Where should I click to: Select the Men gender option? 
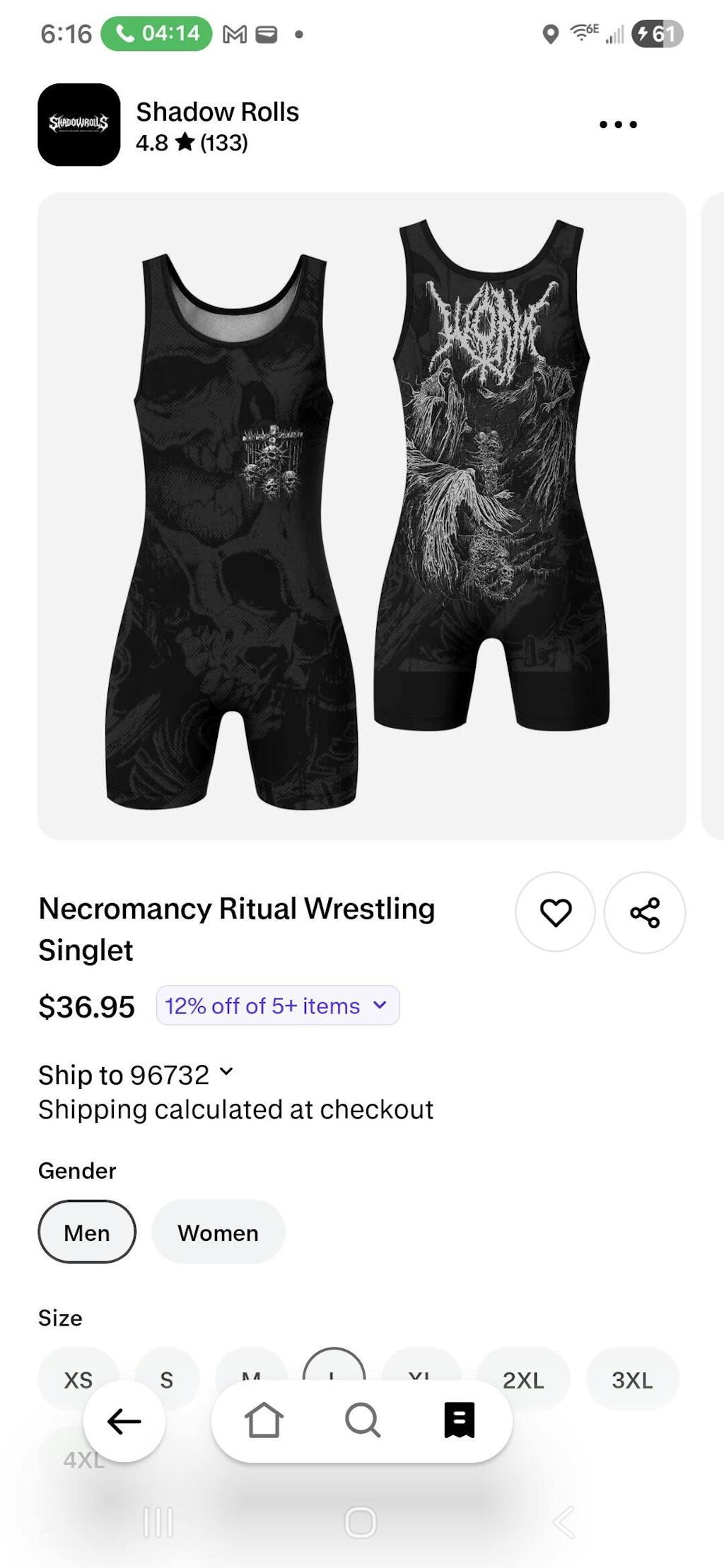tap(87, 1232)
